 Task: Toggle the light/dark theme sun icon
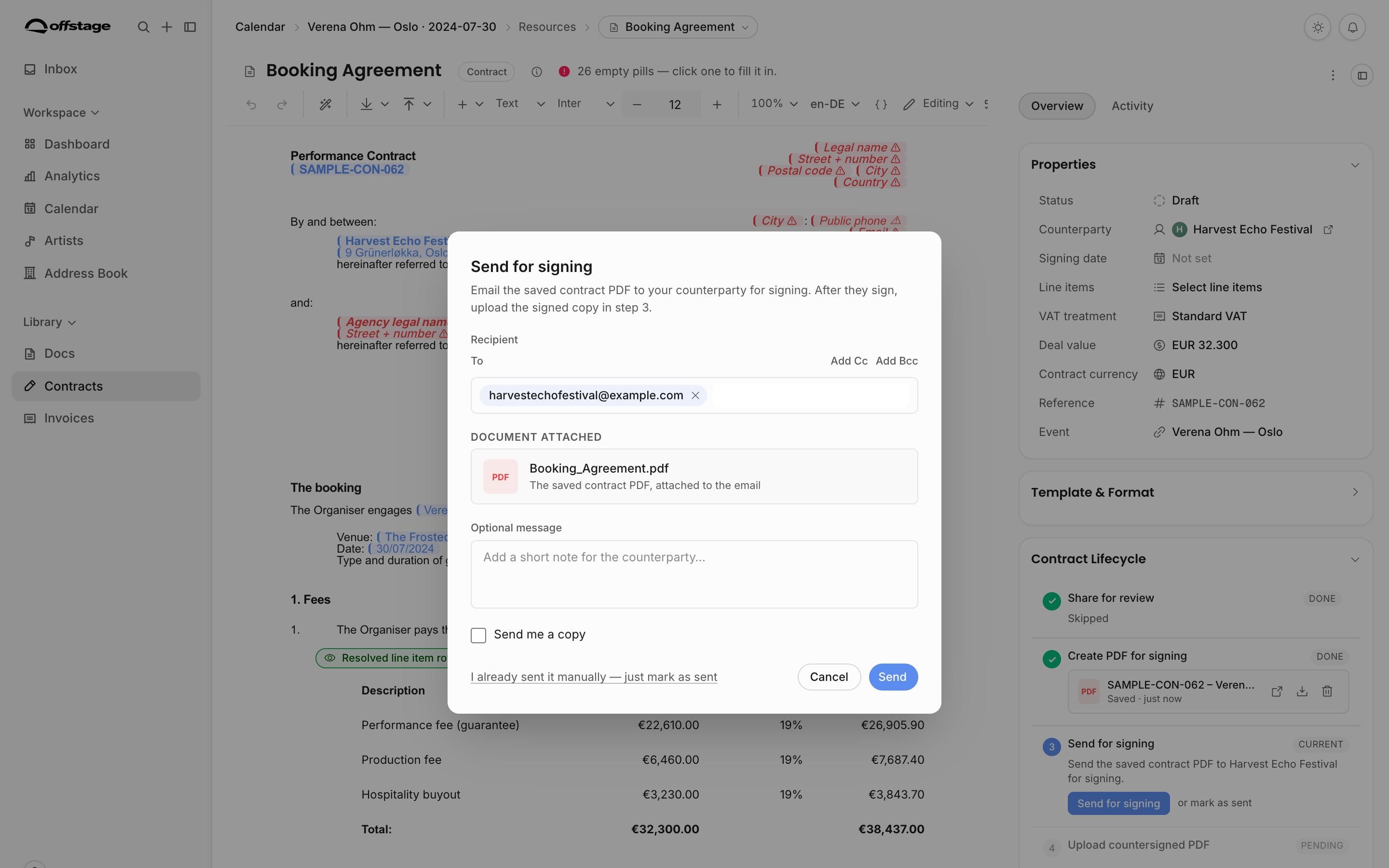pyautogui.click(x=1318, y=27)
